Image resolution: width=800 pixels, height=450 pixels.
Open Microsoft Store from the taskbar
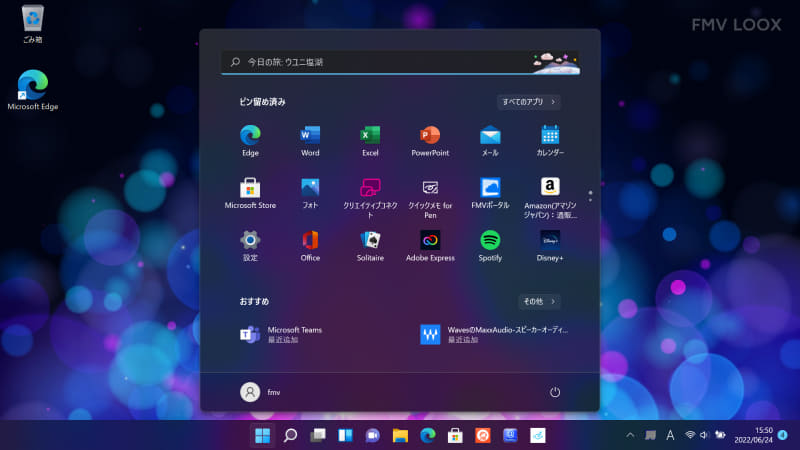tap(455, 435)
